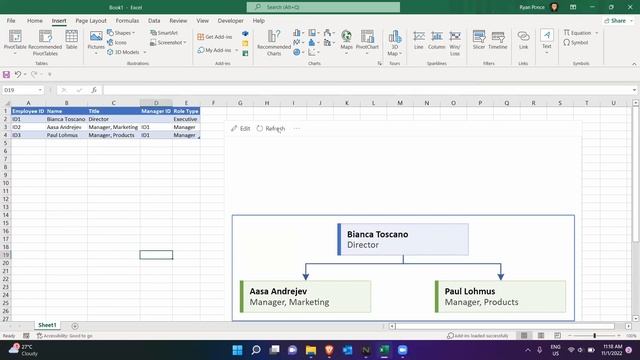The width and height of the screenshot is (640, 360).
Task: Open the Icons gallery
Action: click(x=117, y=42)
